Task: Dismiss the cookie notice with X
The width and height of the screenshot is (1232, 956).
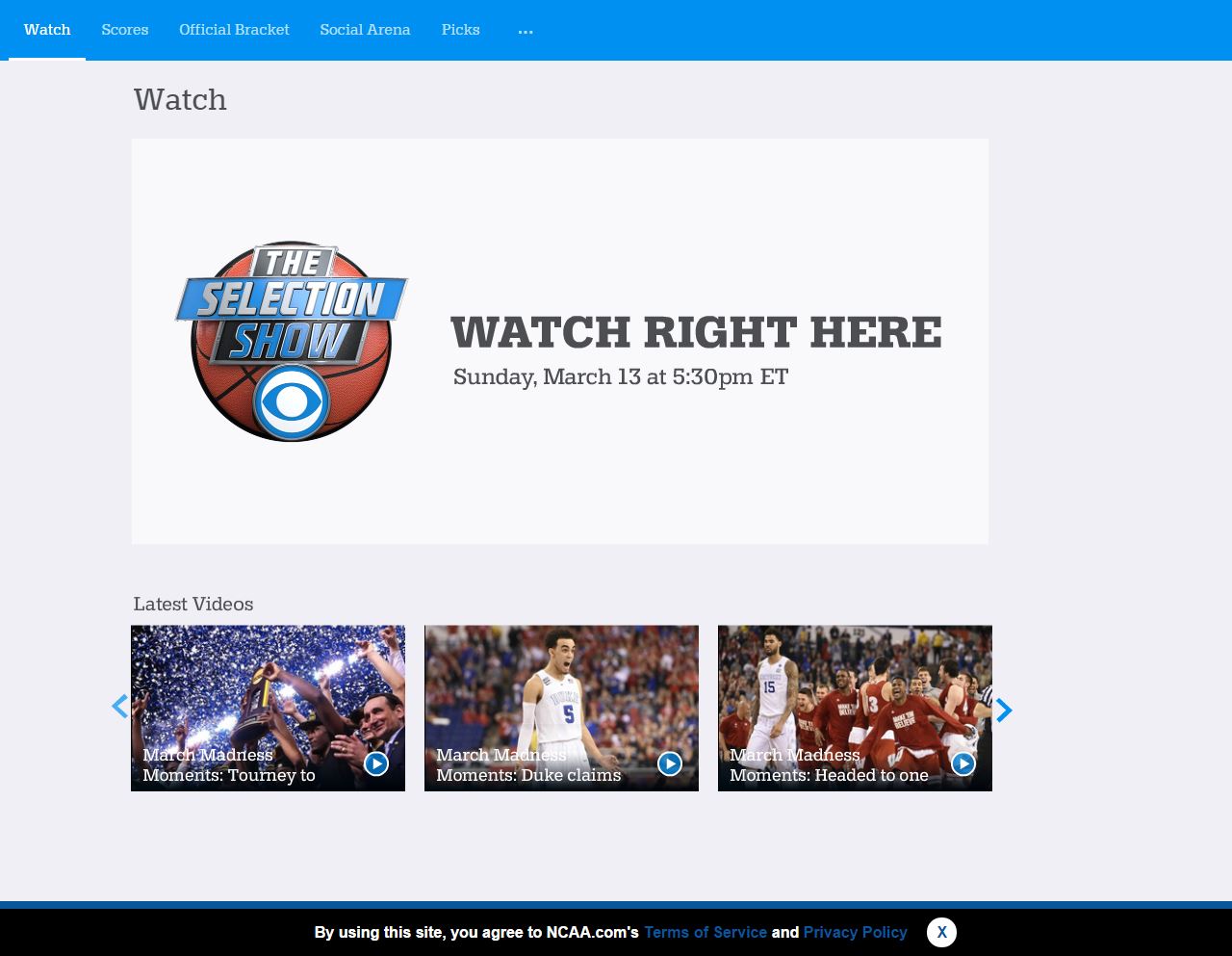Action: tap(941, 932)
